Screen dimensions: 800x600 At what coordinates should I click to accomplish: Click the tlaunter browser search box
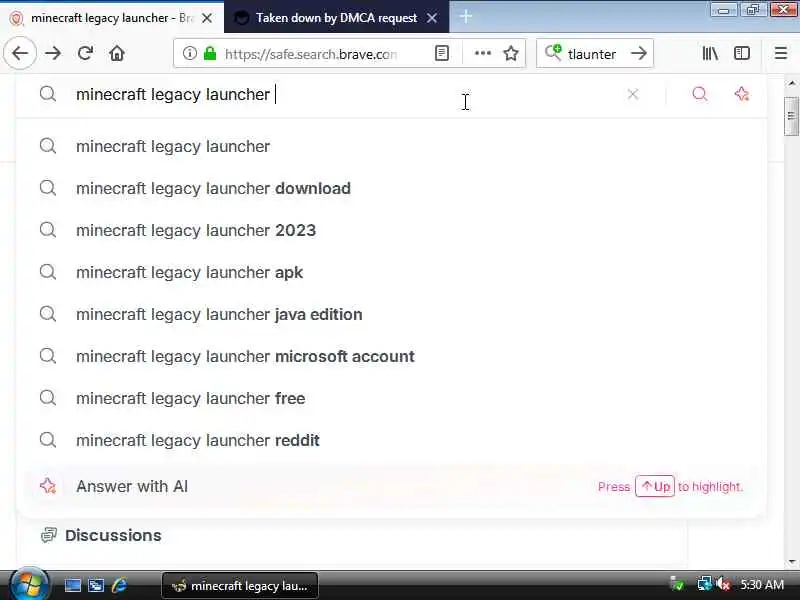594,53
